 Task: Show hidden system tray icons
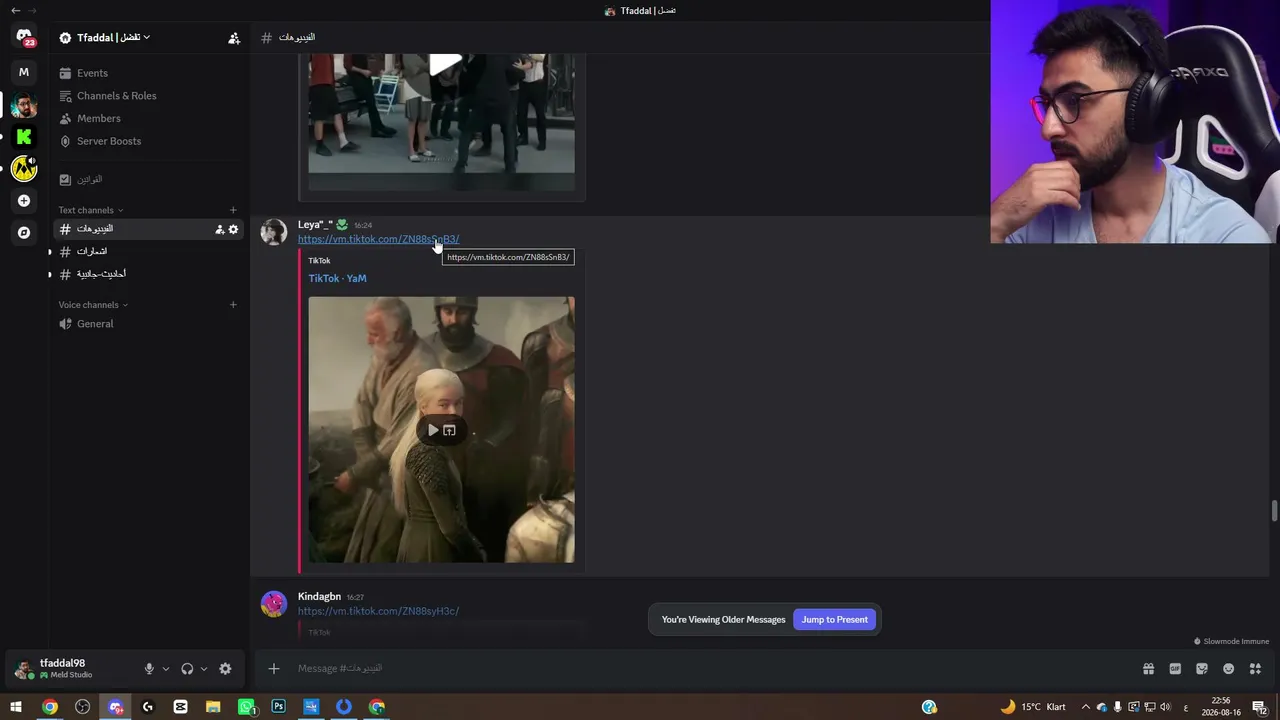pyautogui.click(x=1085, y=707)
